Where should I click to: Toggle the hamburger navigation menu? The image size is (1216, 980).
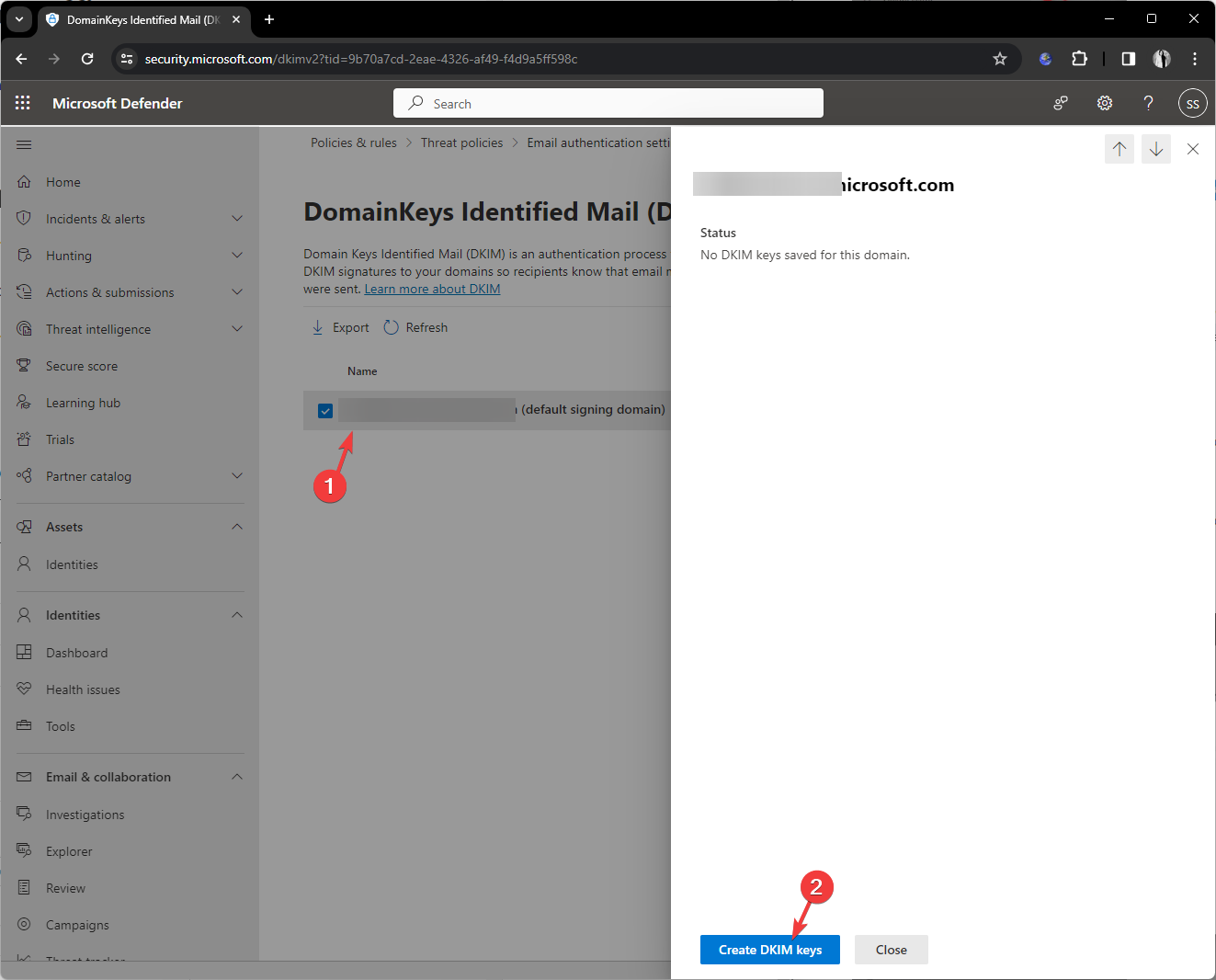(24, 144)
